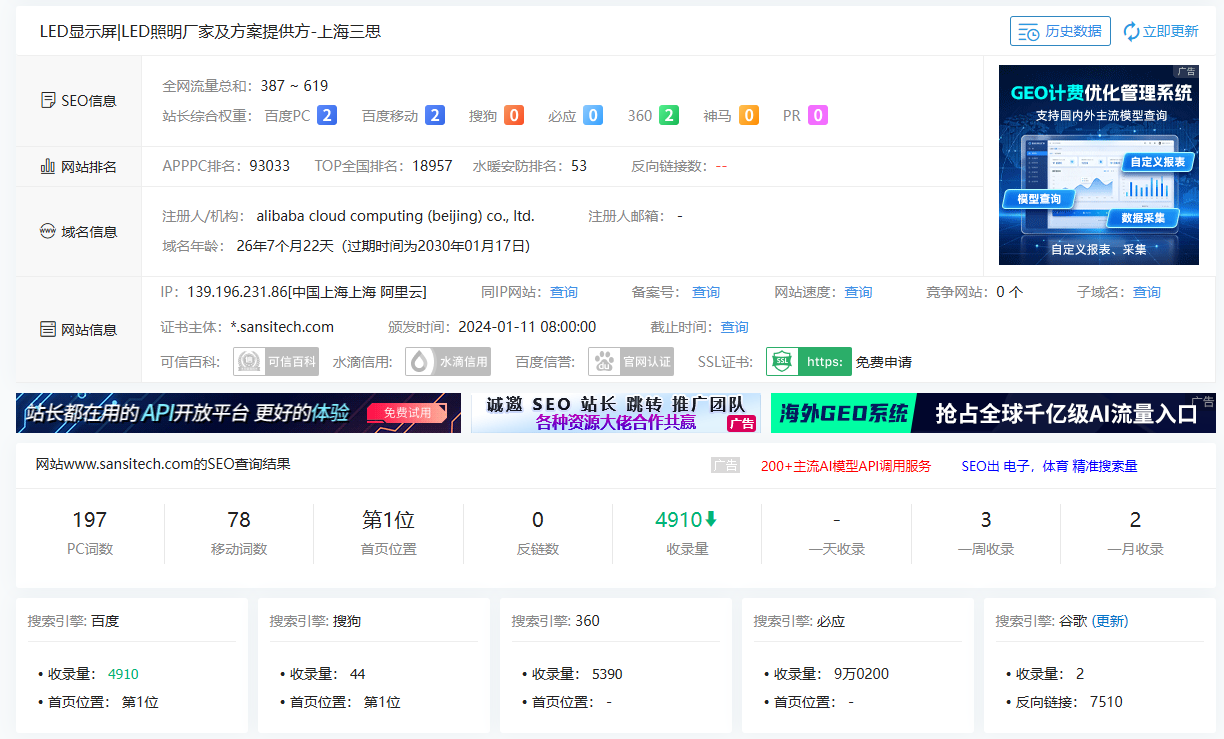Click 360 收录量 5390 value
The height and width of the screenshot is (739, 1224).
[607, 674]
